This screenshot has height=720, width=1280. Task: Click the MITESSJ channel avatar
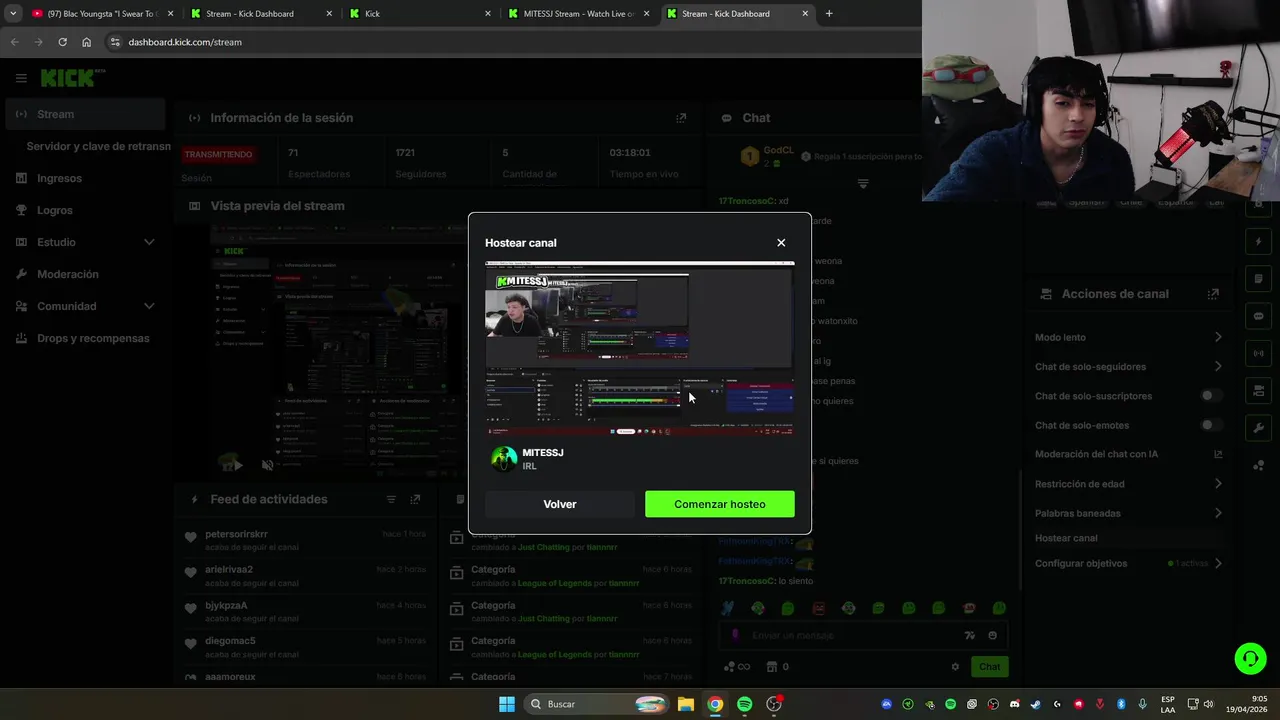click(504, 459)
